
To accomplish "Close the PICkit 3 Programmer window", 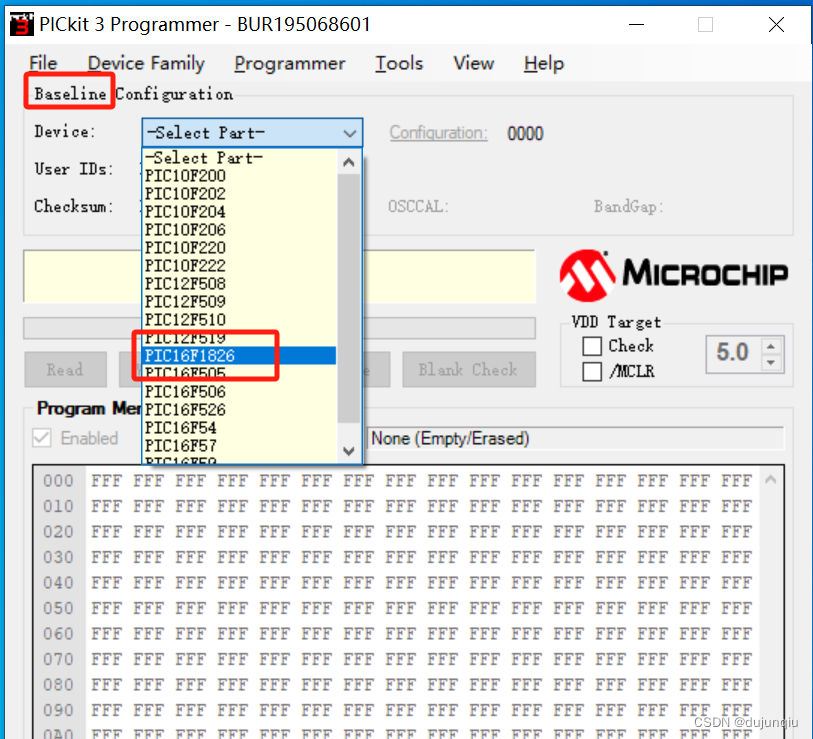I will coord(776,24).
